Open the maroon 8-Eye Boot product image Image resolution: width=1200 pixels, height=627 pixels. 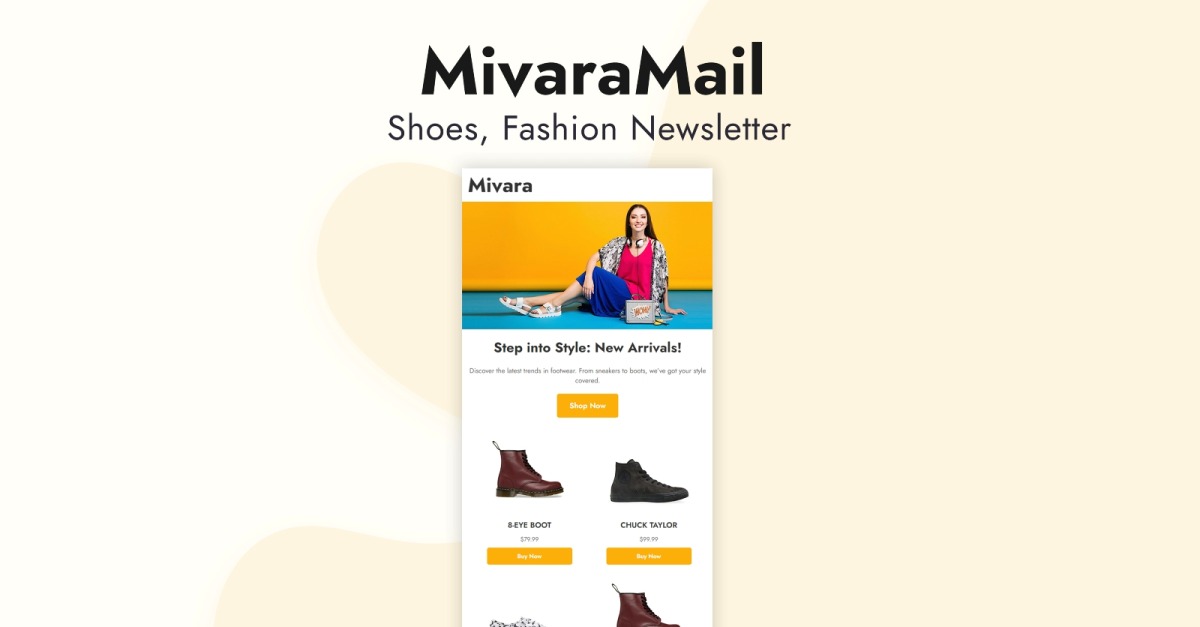pos(528,470)
